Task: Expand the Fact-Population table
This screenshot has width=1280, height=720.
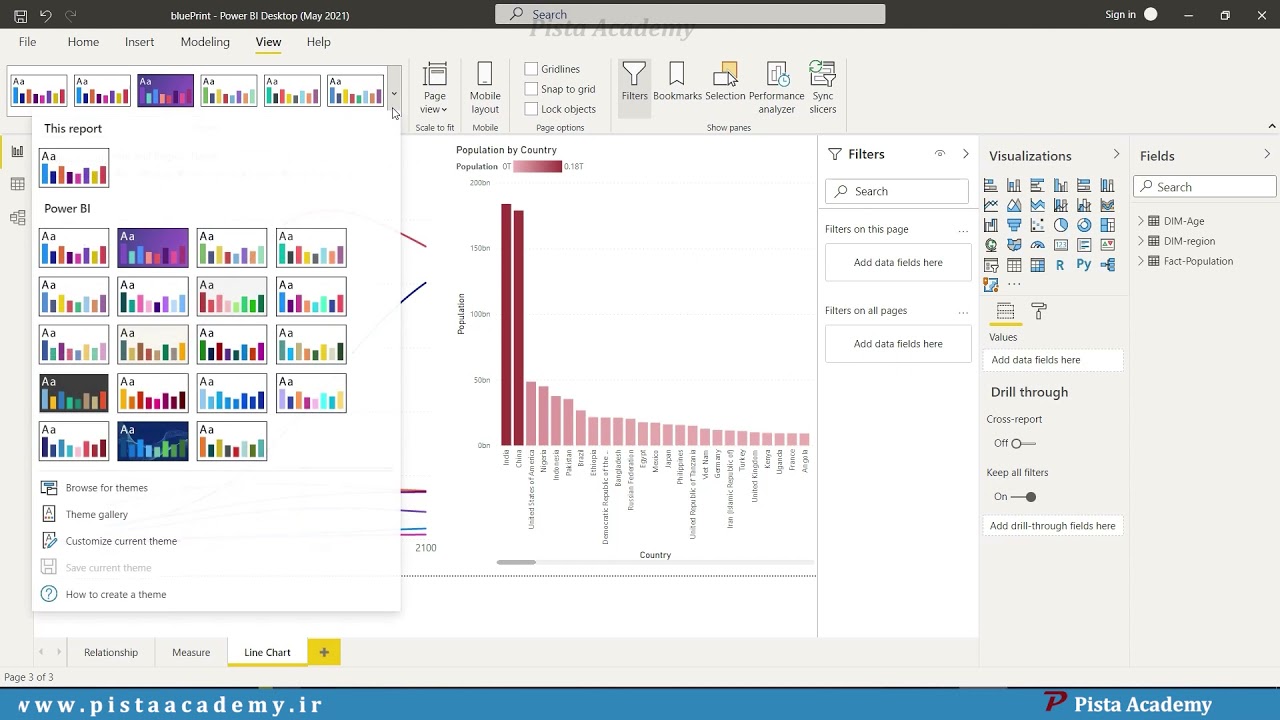Action: pos(1140,261)
